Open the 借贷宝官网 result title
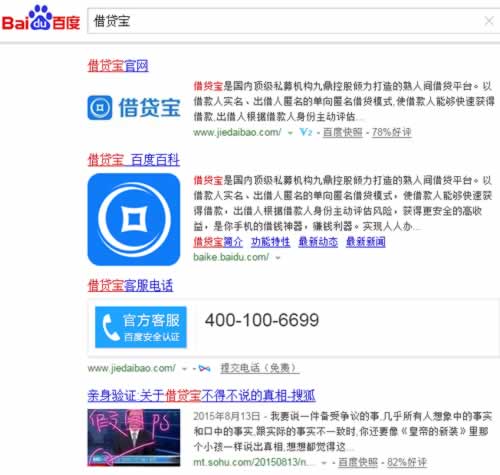 118,66
